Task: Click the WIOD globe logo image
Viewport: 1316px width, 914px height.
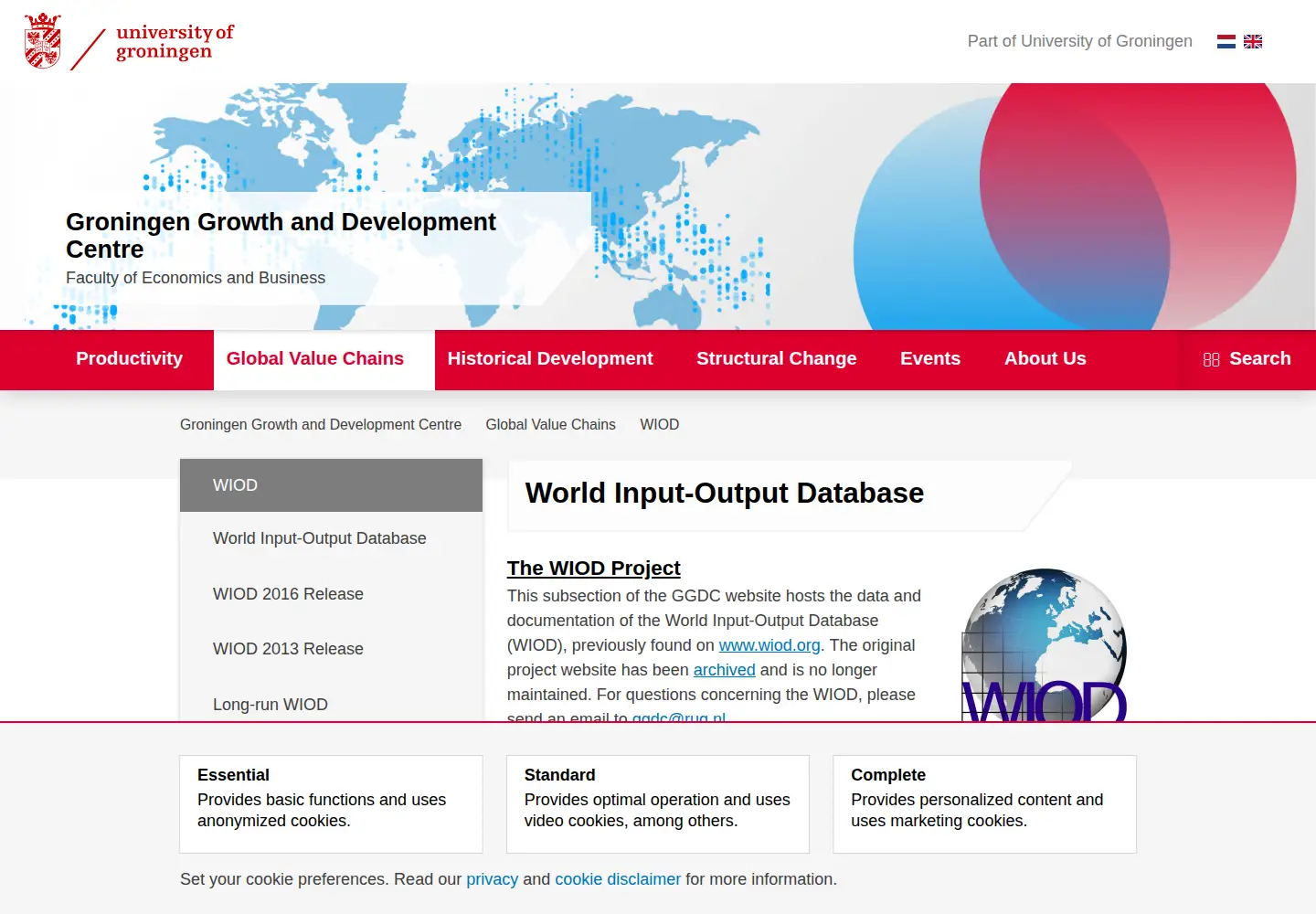Action: 1045,645
